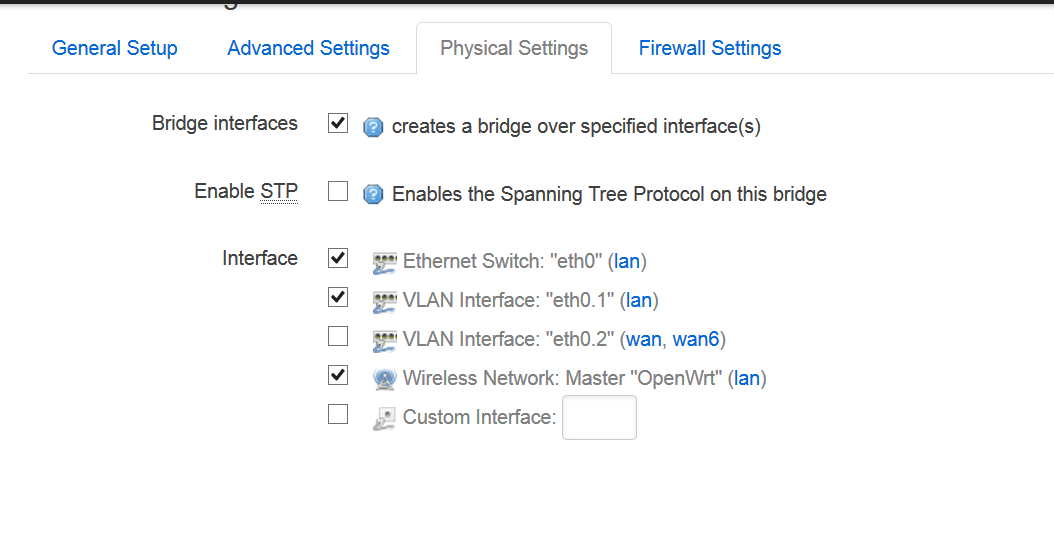Click the help icon beside Enable STP

pyautogui.click(x=373, y=195)
